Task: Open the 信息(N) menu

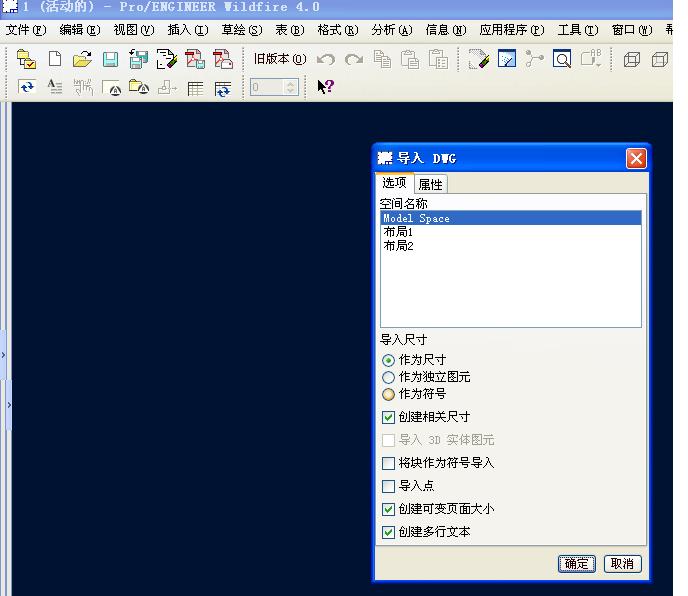Action: click(x=446, y=30)
